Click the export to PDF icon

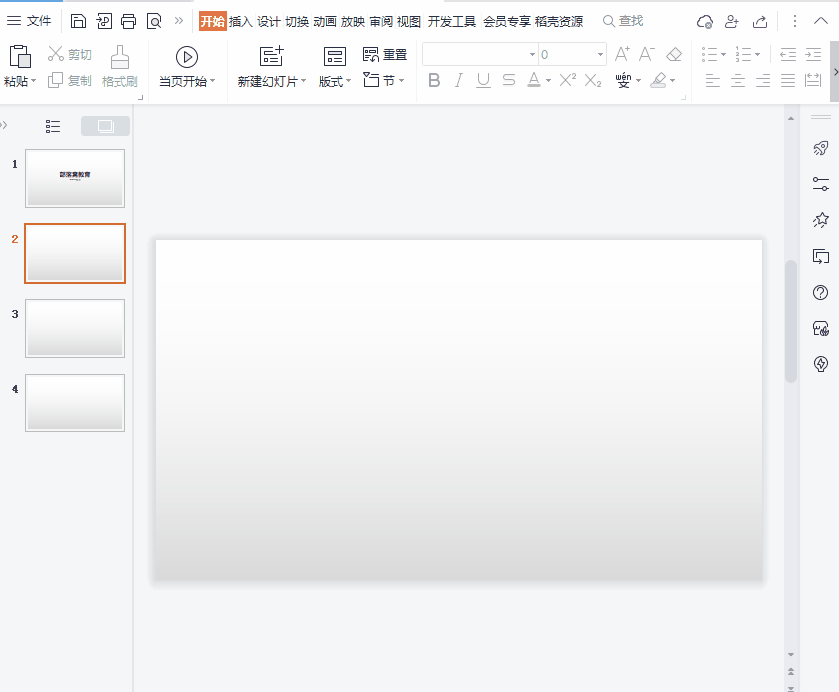104,21
